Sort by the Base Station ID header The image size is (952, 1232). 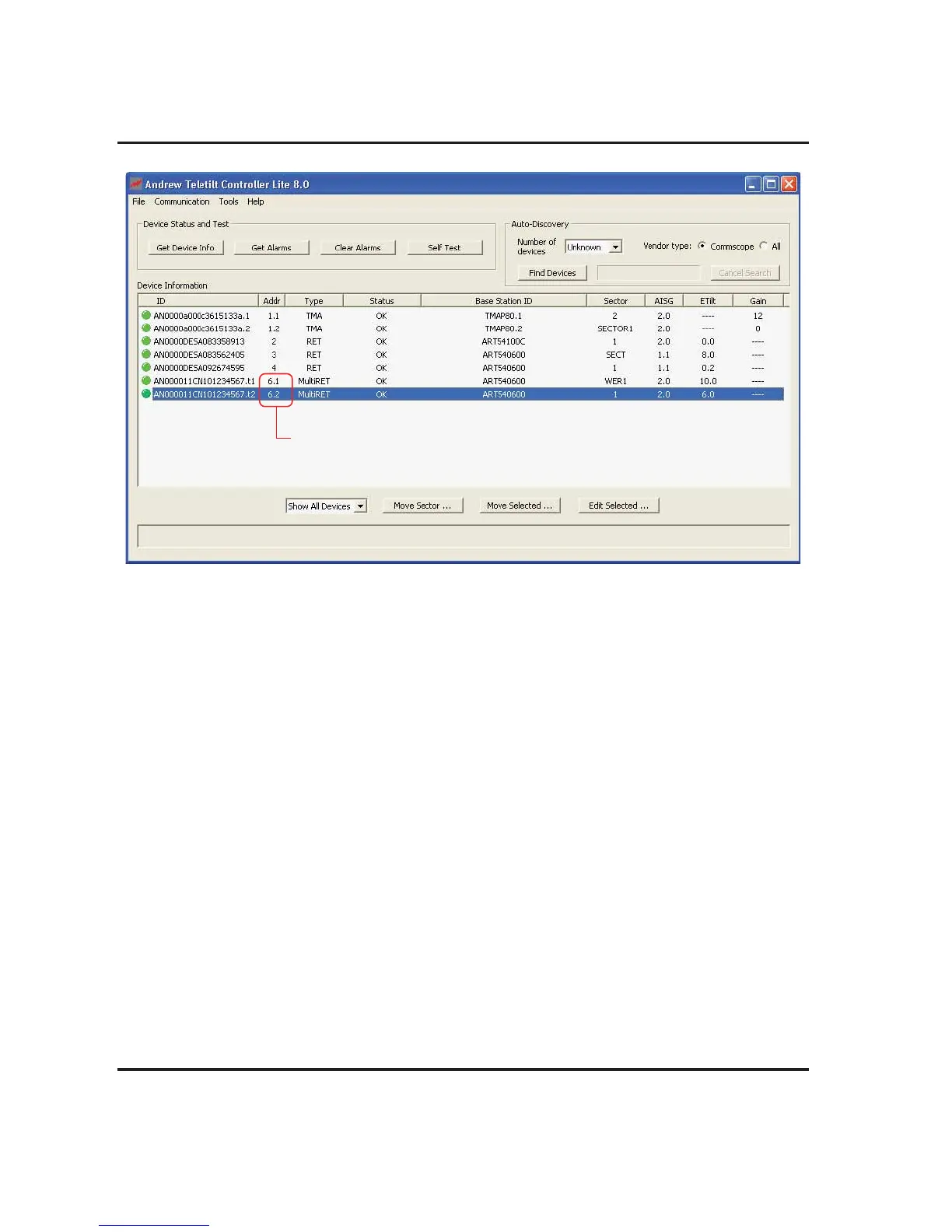[x=504, y=301]
